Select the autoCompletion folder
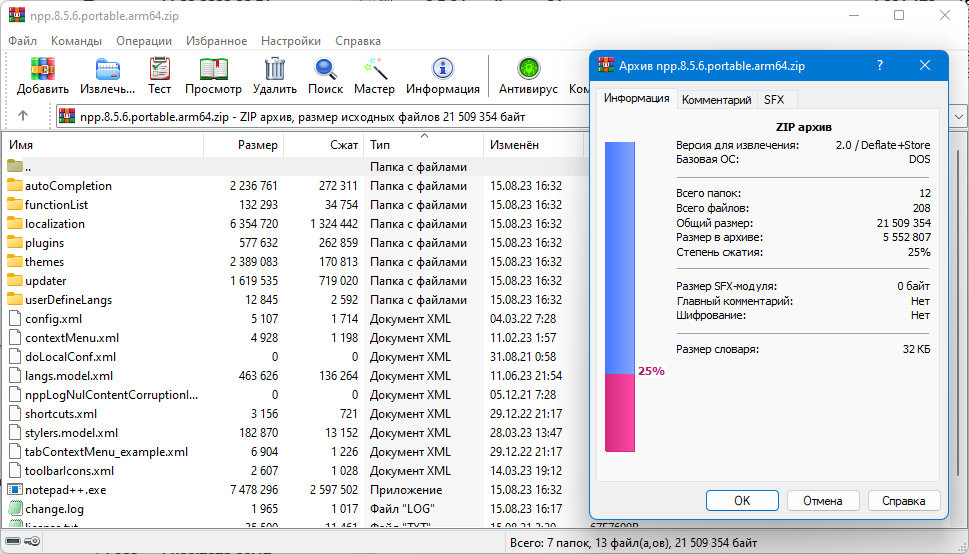The height and width of the screenshot is (554, 969). click(x=59, y=185)
